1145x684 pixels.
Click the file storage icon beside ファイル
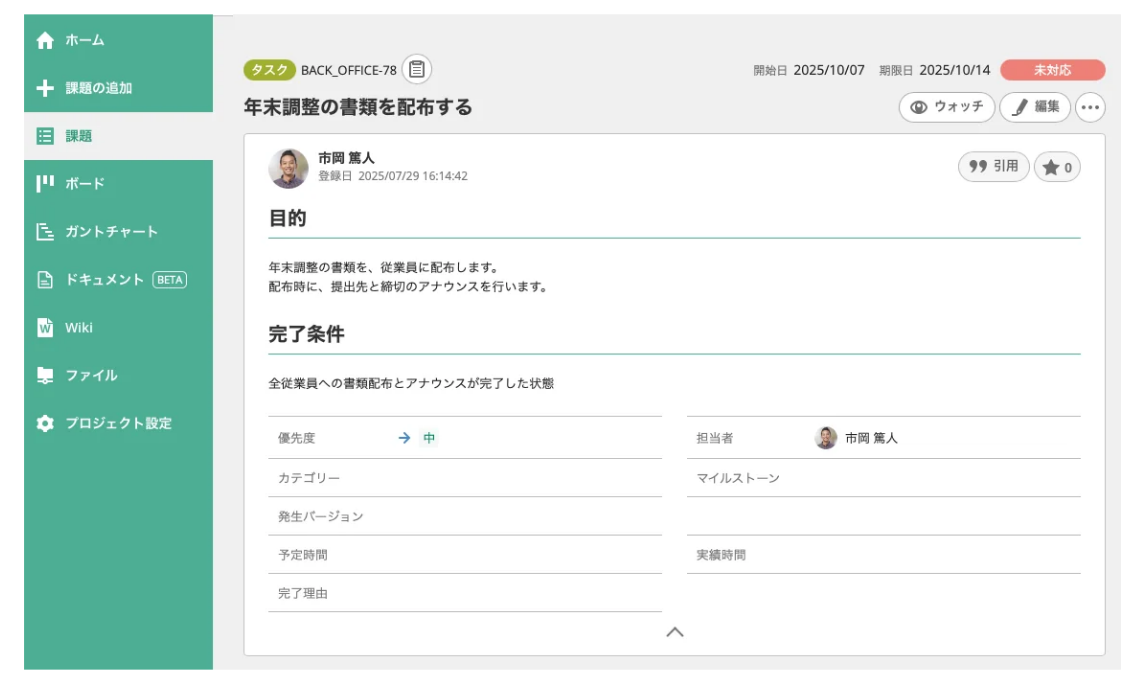pyautogui.click(x=45, y=375)
